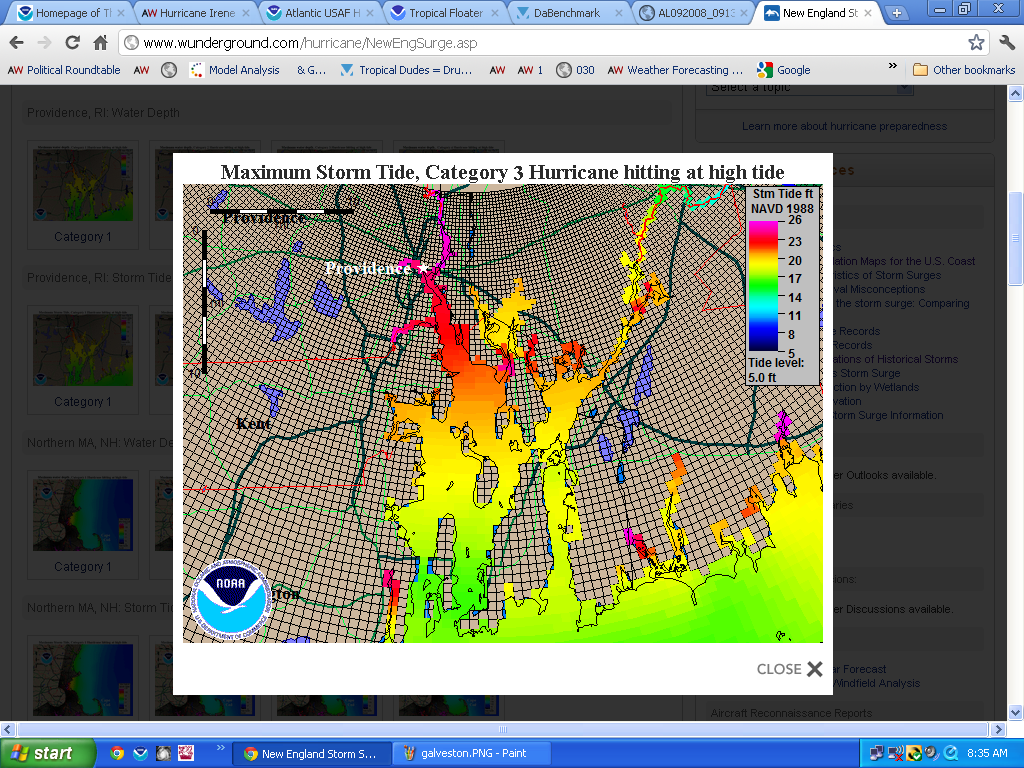Click the 'Maximum Storm Tide' lightbox title
This screenshot has height=768, width=1024.
pyautogui.click(x=502, y=172)
